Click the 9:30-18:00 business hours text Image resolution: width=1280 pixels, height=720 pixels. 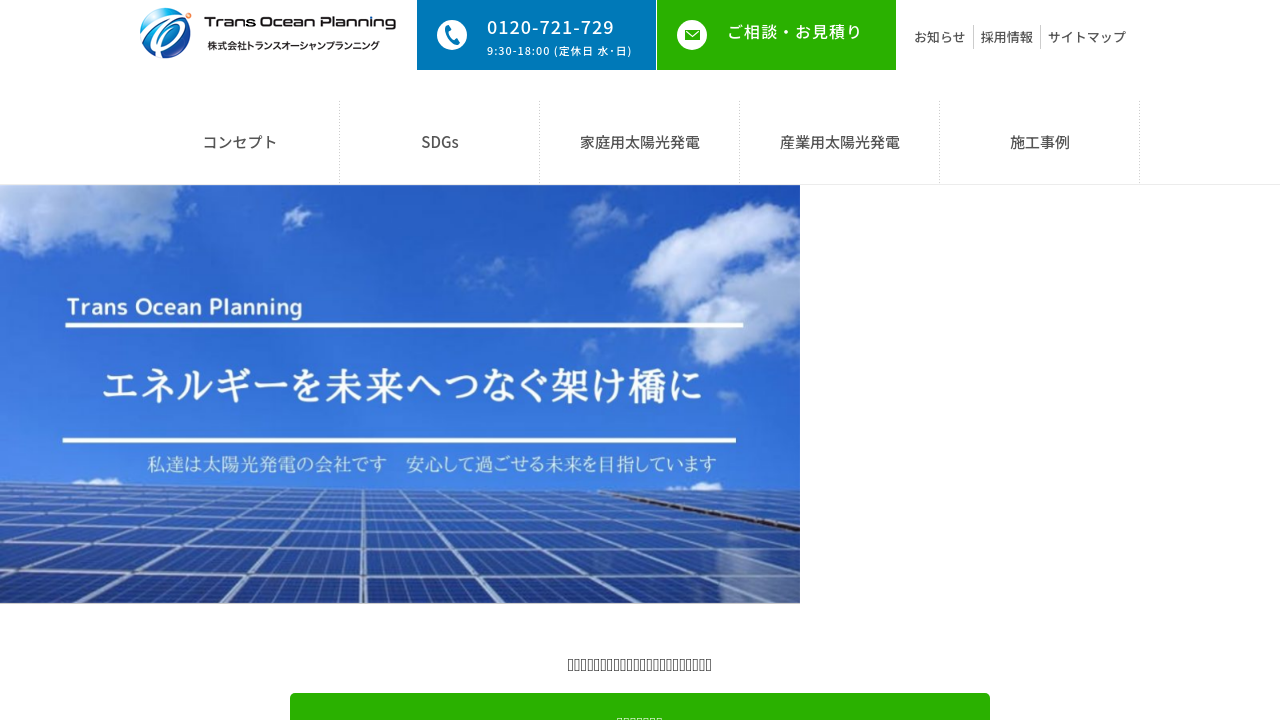(559, 51)
